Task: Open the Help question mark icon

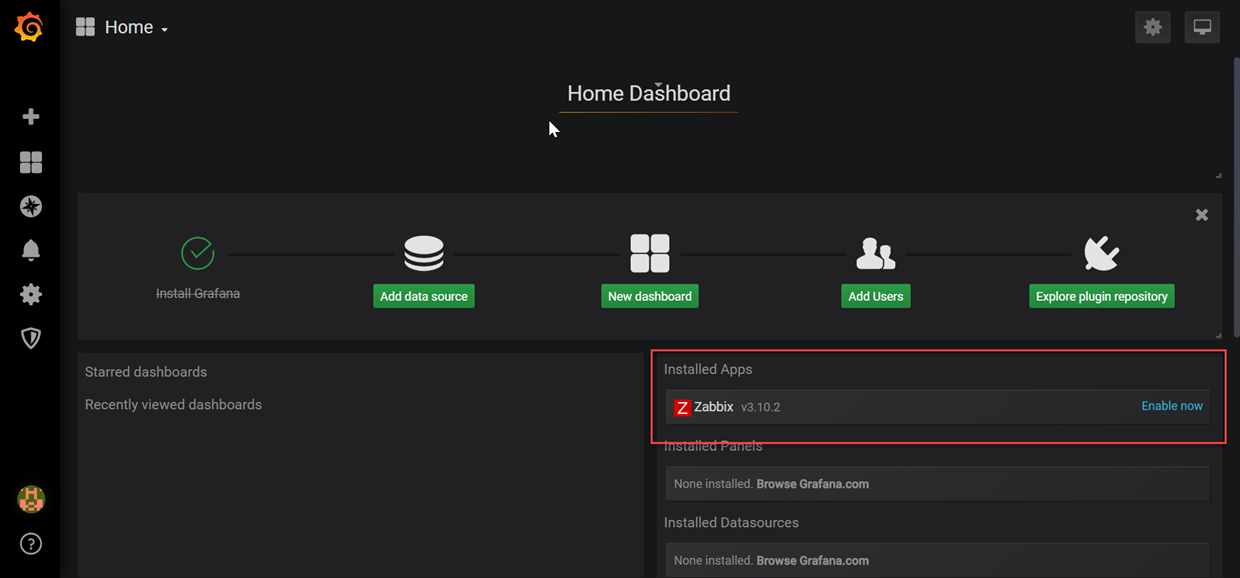Action: click(x=31, y=544)
